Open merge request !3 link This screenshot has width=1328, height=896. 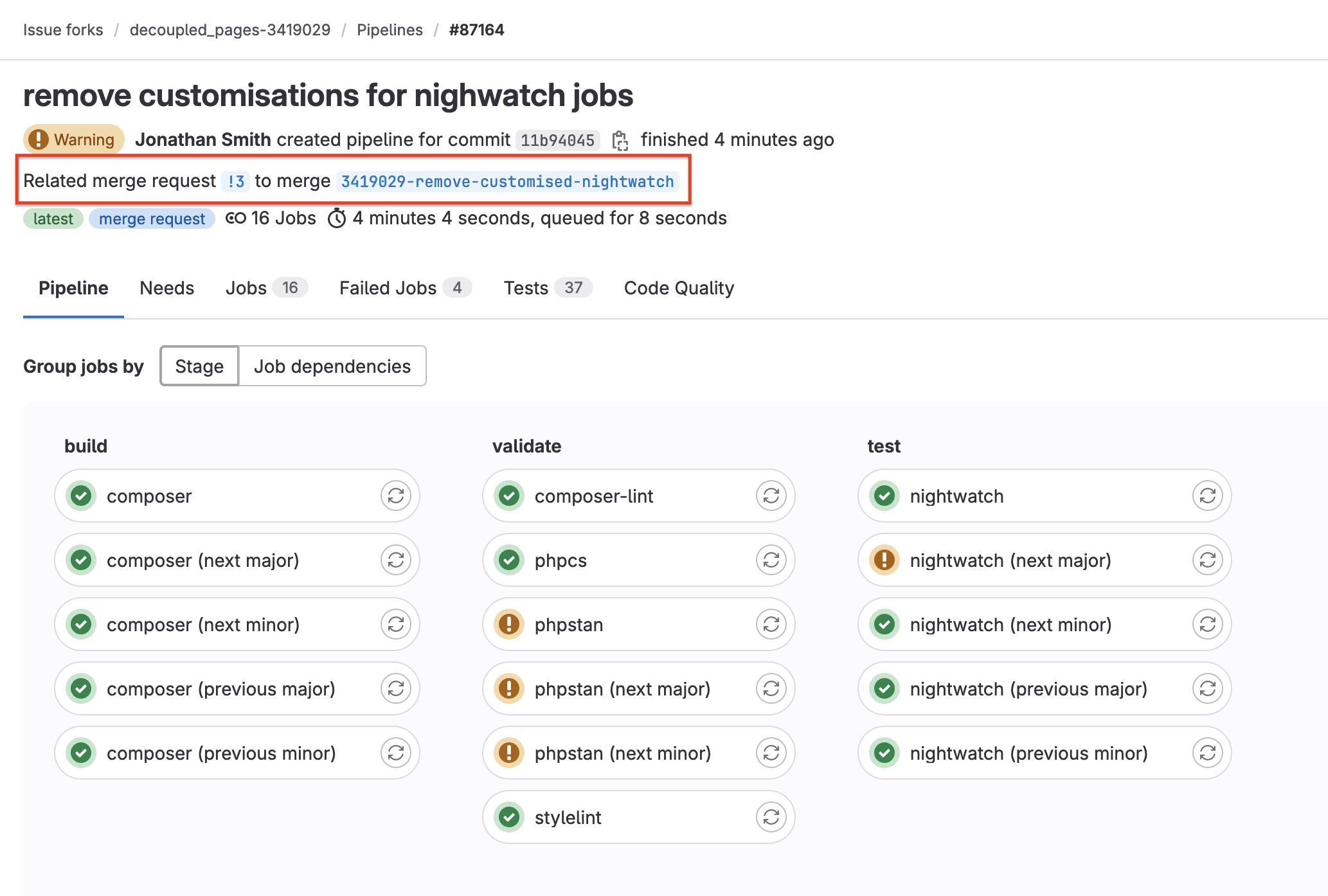(235, 181)
